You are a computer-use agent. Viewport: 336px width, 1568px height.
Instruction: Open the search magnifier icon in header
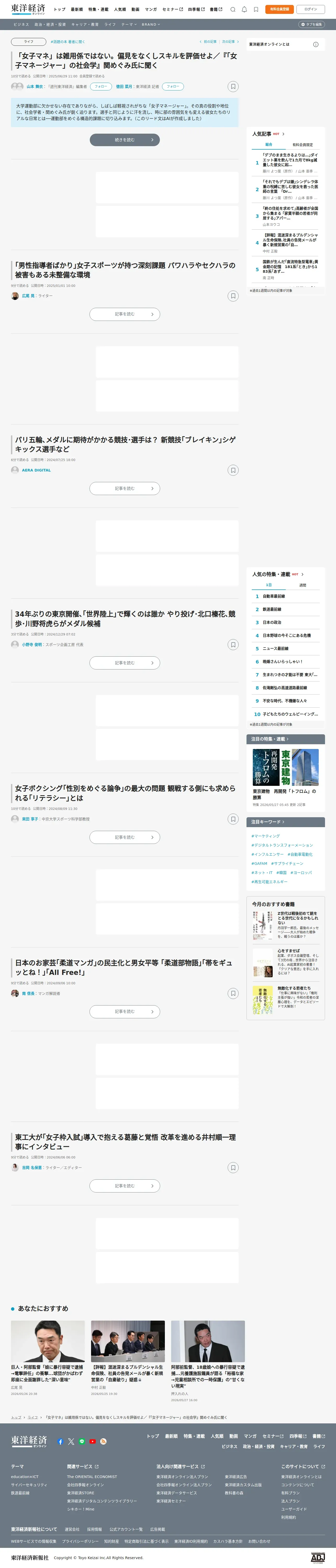pos(233,9)
